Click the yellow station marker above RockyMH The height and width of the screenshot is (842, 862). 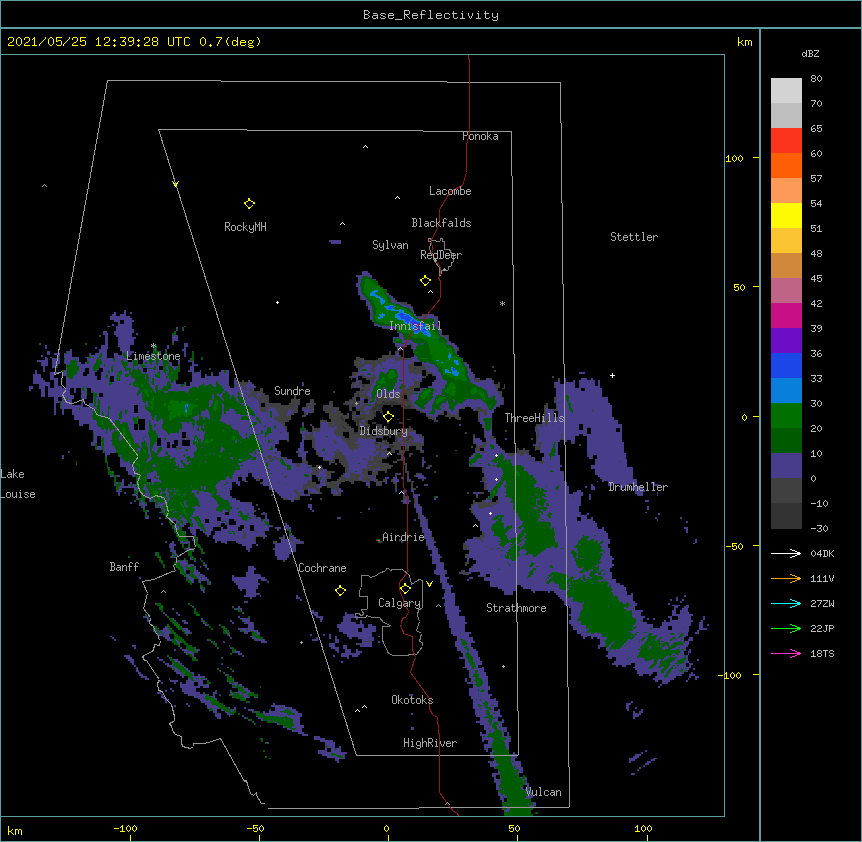tap(249, 204)
